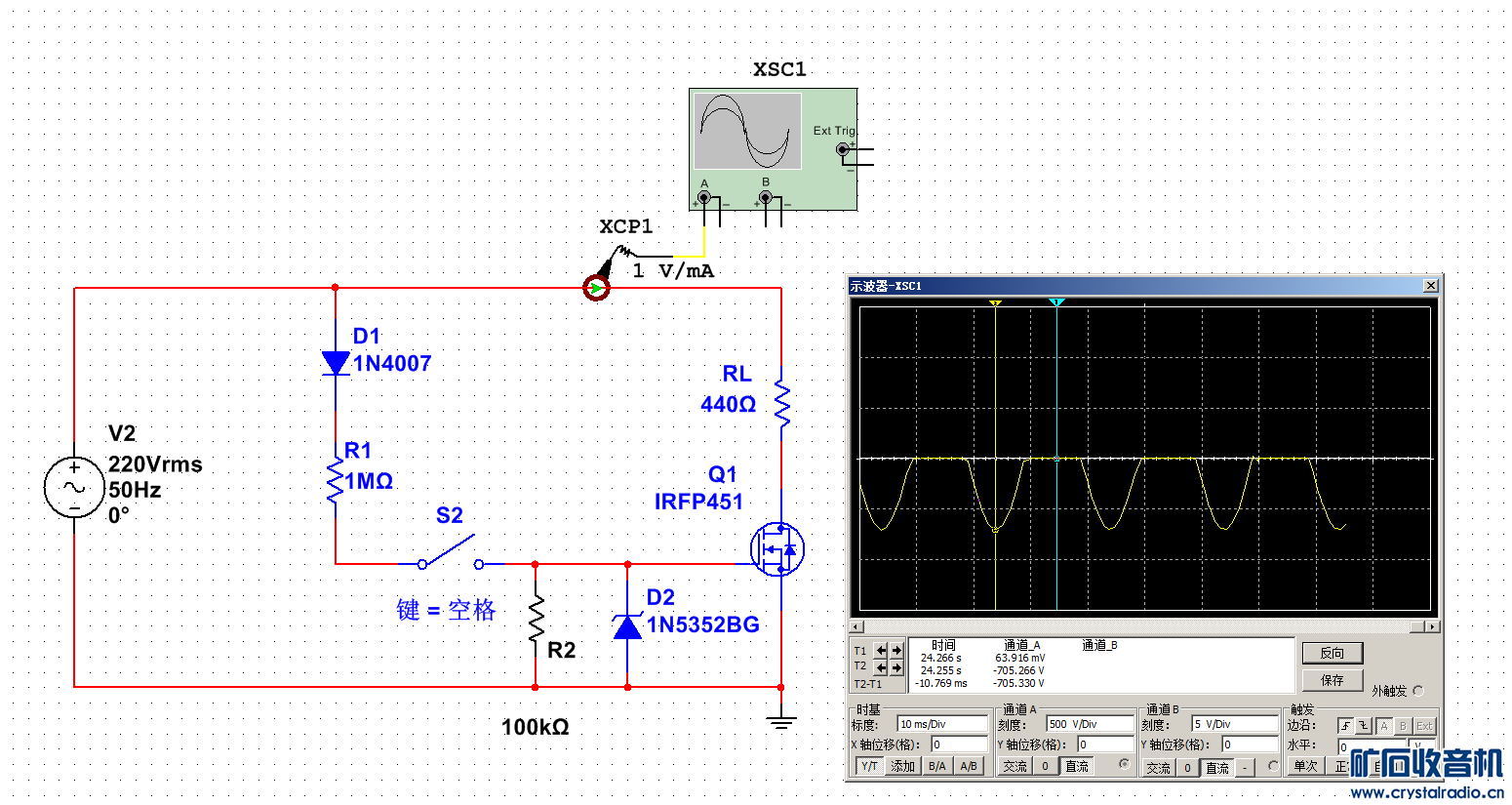The height and width of the screenshot is (805, 1512).
Task: Select the D2 zener diode symbol
Action: pos(627,626)
